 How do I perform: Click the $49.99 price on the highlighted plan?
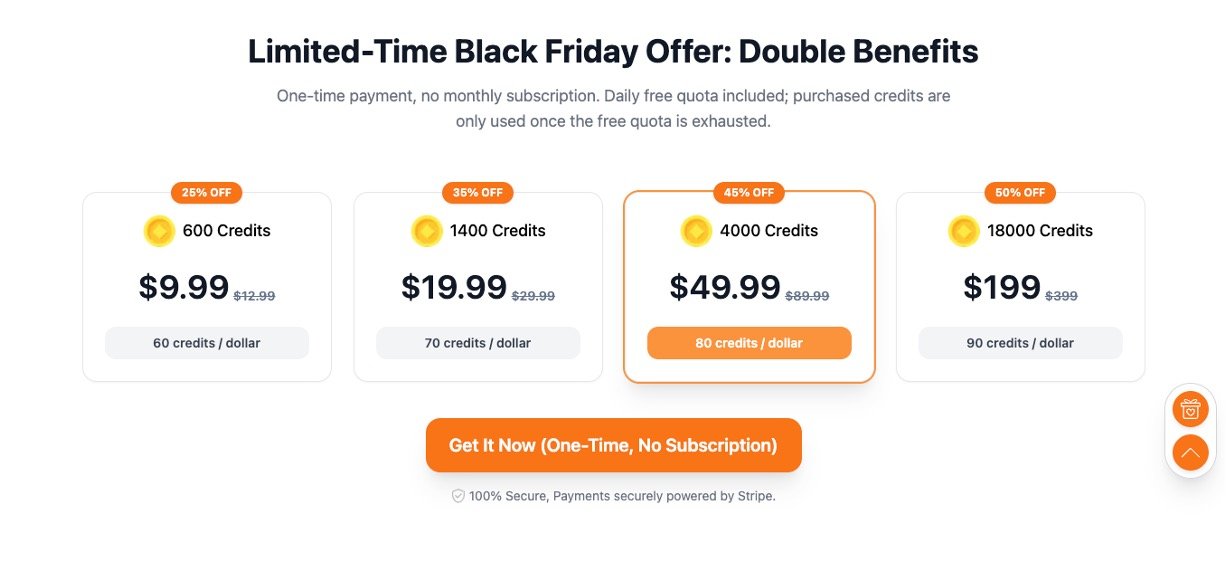click(725, 287)
